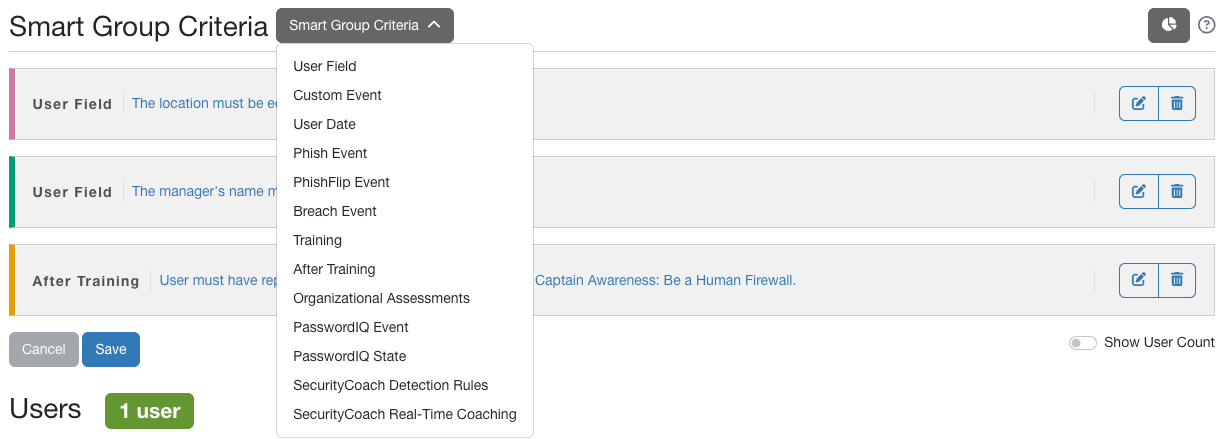Cancel the smart group changes
1226x439 pixels.
tap(44, 349)
